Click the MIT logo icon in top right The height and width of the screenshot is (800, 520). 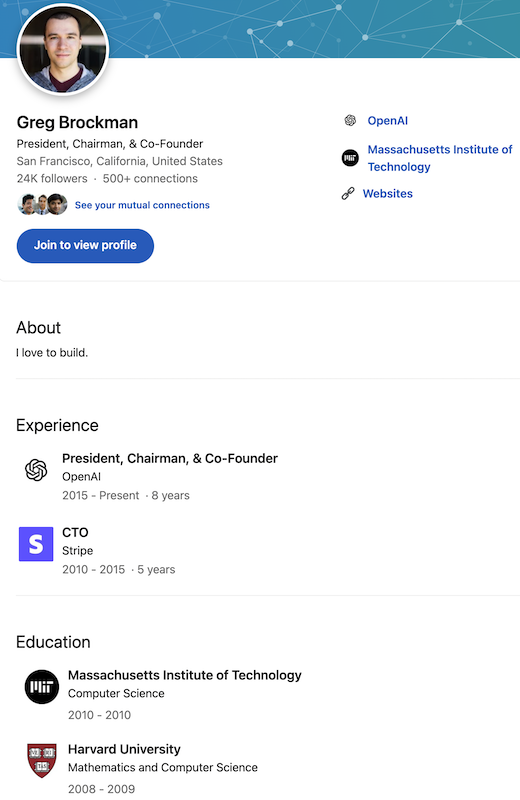350,158
